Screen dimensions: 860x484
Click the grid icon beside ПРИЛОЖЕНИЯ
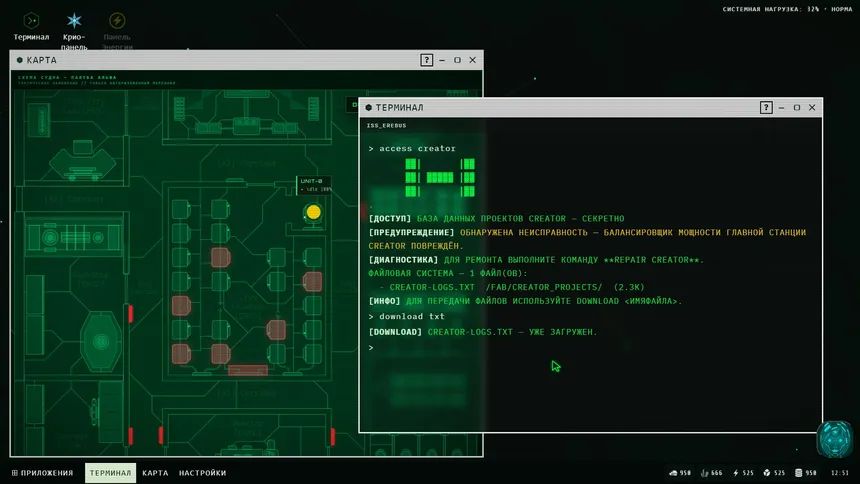(15, 472)
